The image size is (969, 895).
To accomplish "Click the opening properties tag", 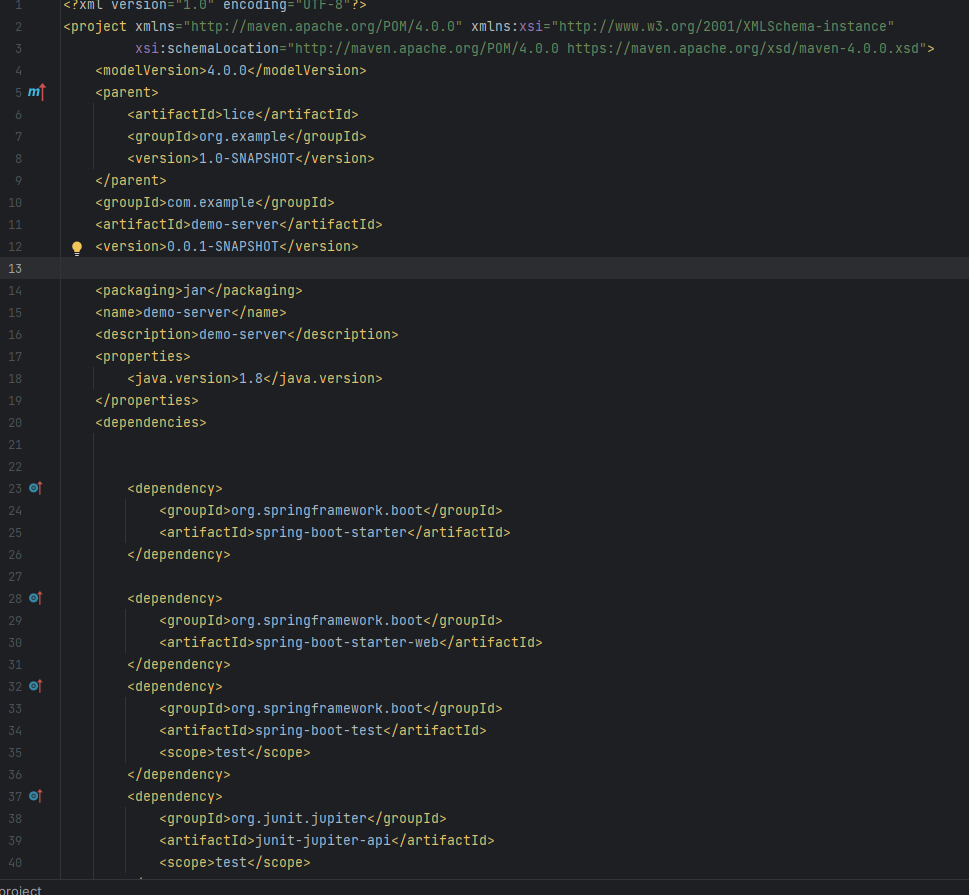I will (143, 356).
